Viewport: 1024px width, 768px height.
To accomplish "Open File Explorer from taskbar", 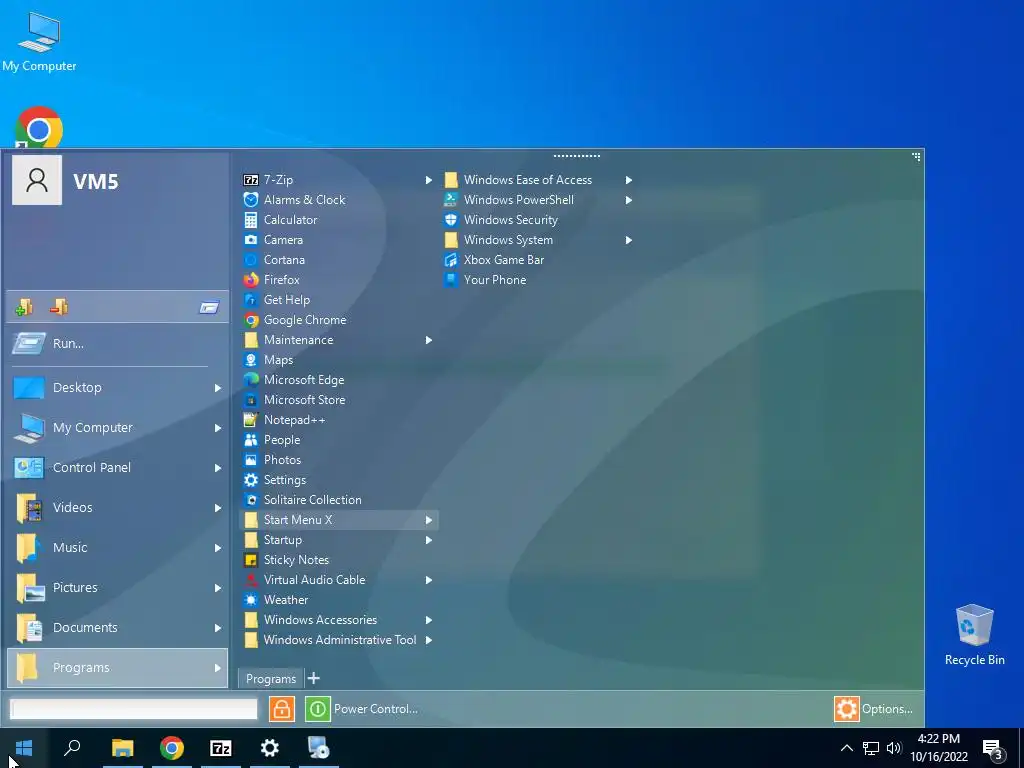I will point(122,748).
